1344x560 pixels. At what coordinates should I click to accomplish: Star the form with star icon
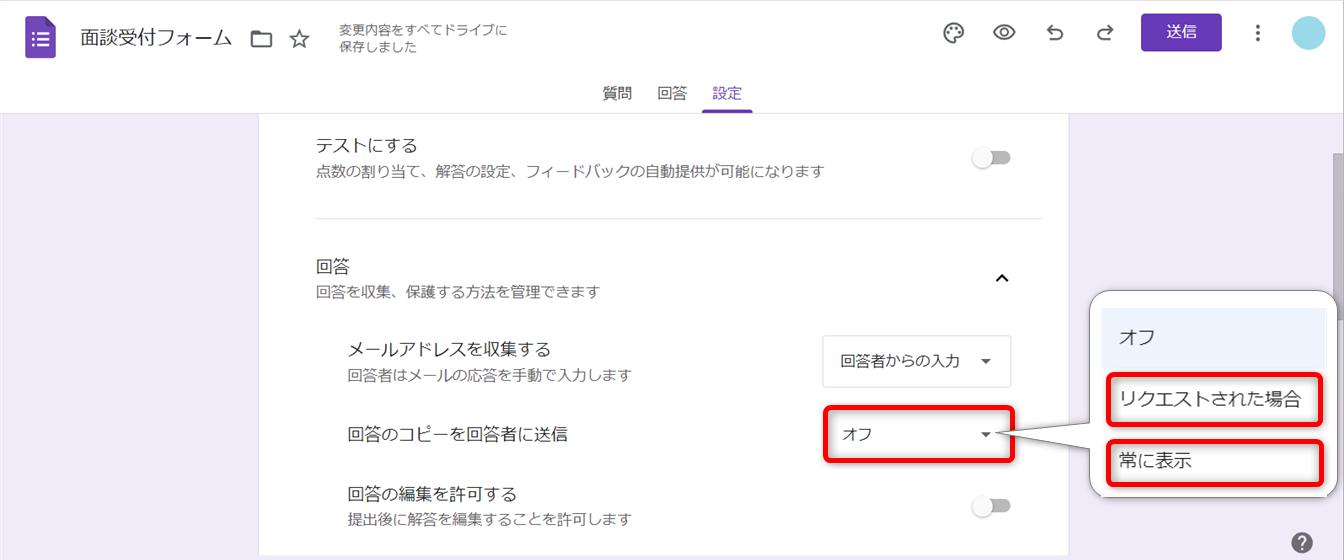click(x=299, y=39)
